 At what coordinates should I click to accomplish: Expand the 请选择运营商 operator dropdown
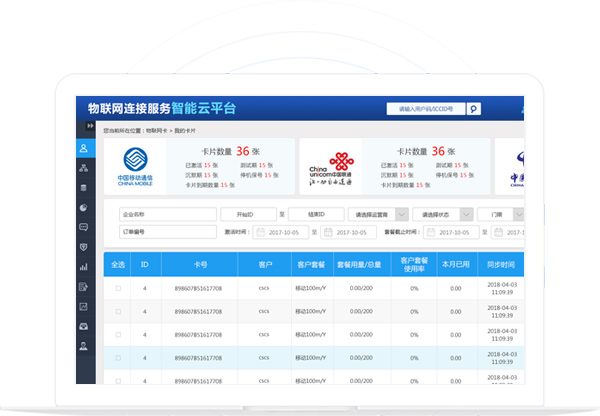click(379, 214)
